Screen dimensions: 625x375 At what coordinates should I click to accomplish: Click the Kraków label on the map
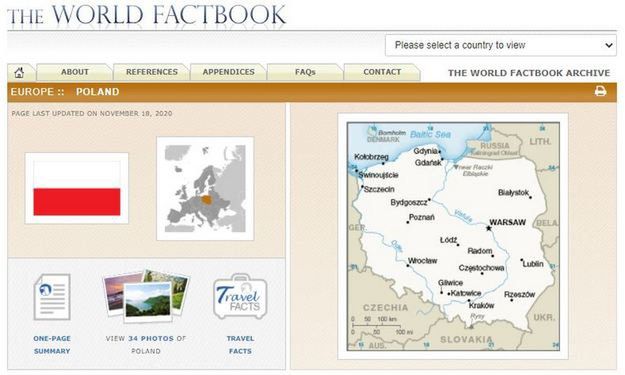(482, 305)
